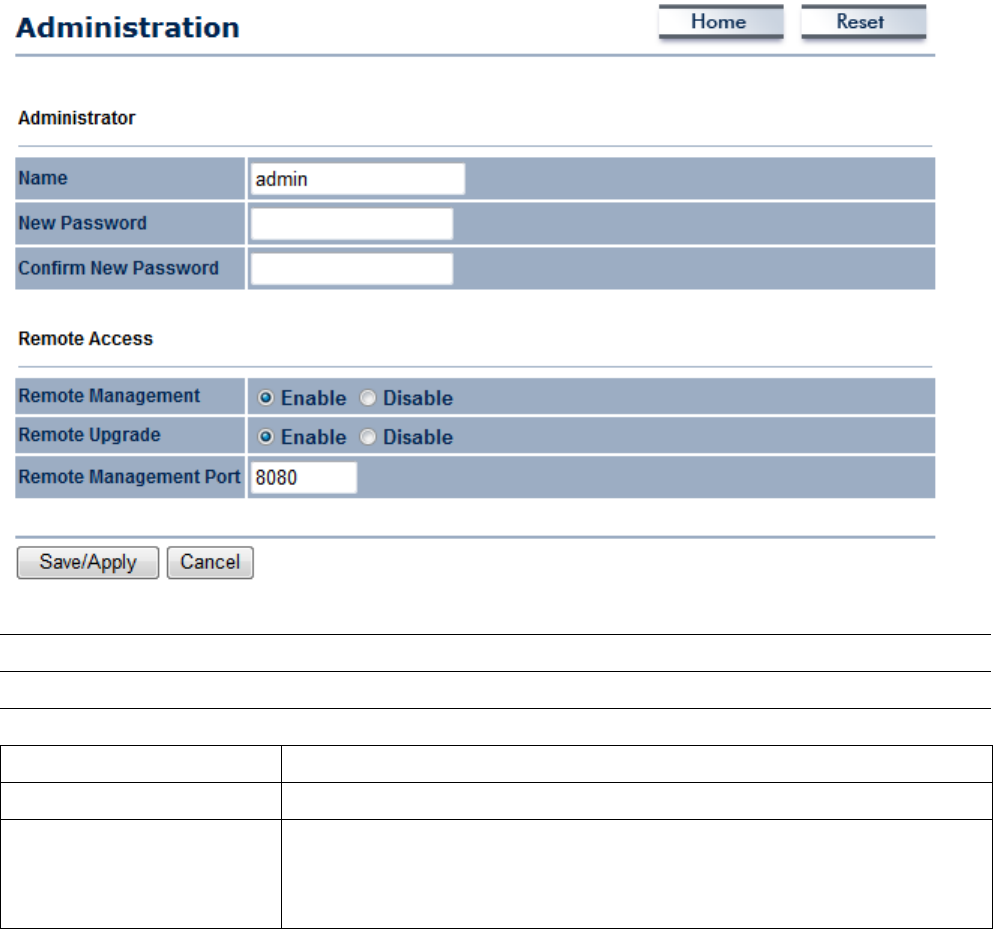Click the Remote Management row label
Screen dimensions: 993x929
tap(109, 396)
